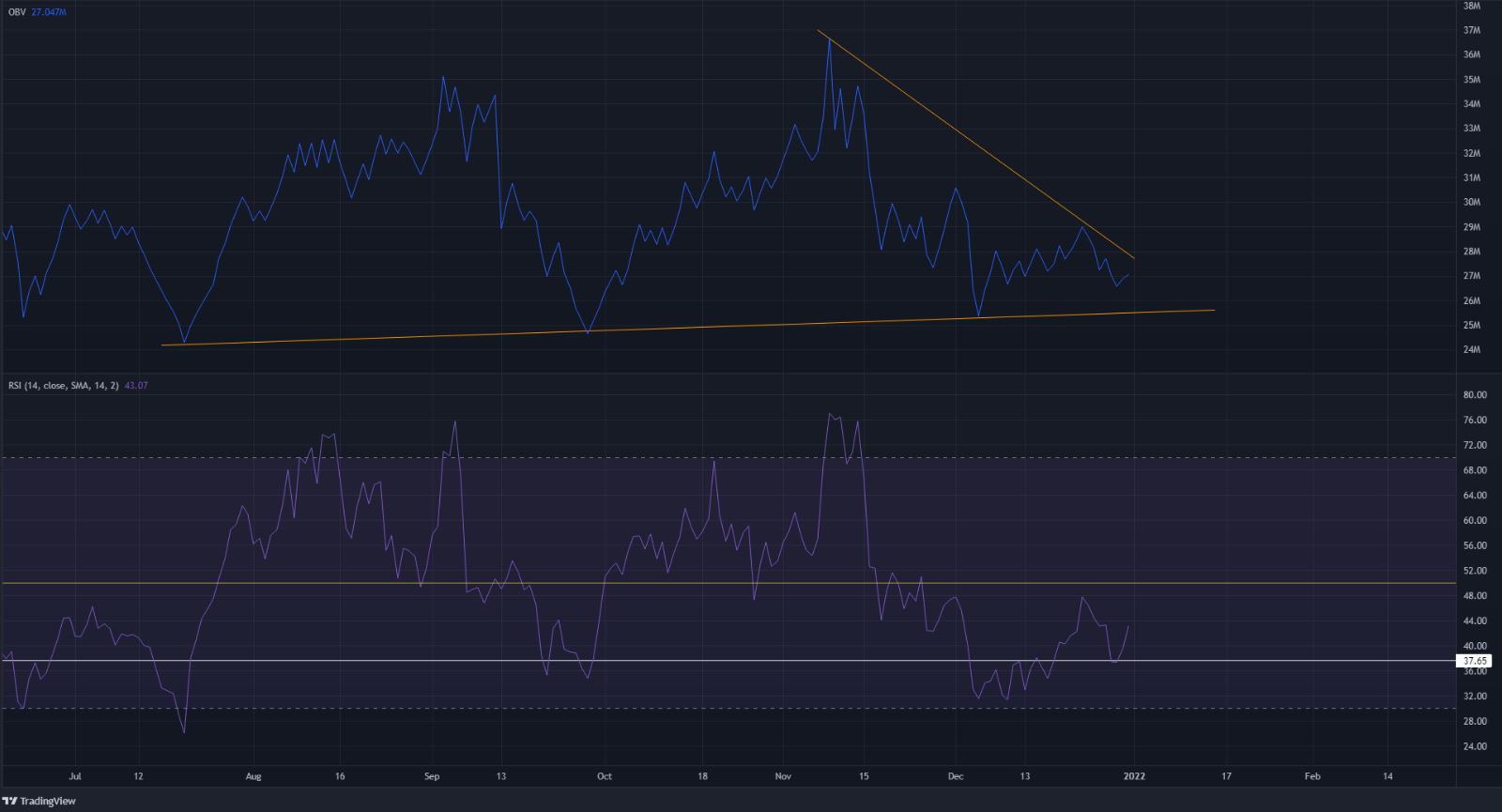Select the RSI (14, close, SMA, 14, 2) label
The height and width of the screenshot is (812, 1502).
click(x=63, y=386)
